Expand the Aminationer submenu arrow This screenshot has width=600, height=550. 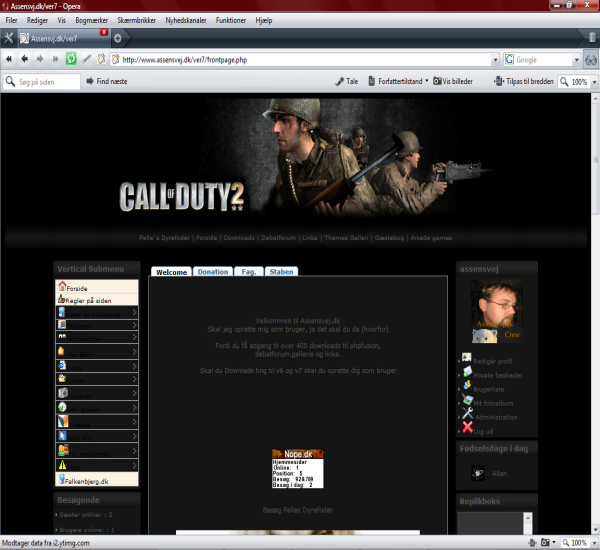tap(135, 337)
